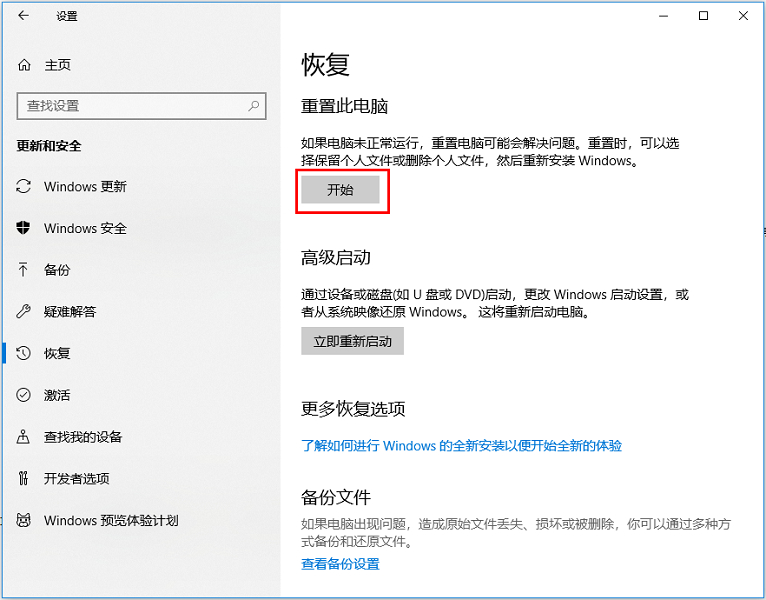Viewport: 766px width, 600px height.
Task: Click the 开发者选项 sliders icon
Action: [24, 478]
